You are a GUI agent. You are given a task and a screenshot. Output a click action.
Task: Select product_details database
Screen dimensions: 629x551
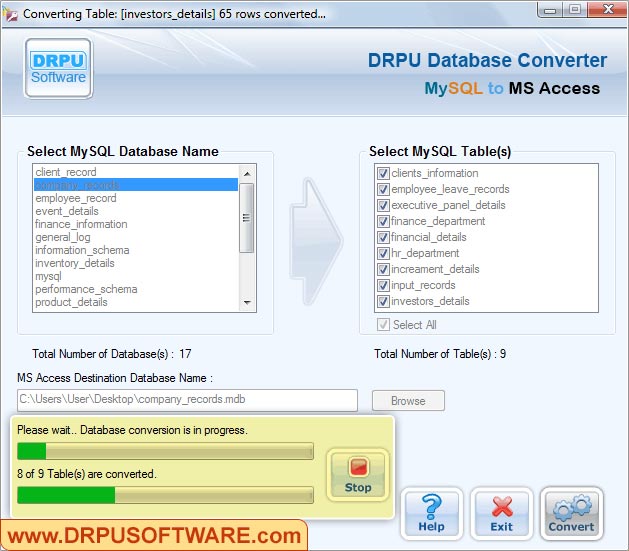pyautogui.click(x=136, y=302)
